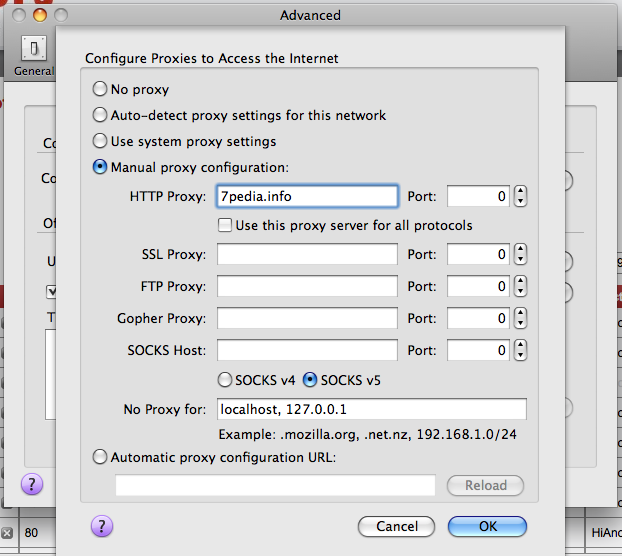
Task: Click the General preferences icon
Action: click(32, 53)
